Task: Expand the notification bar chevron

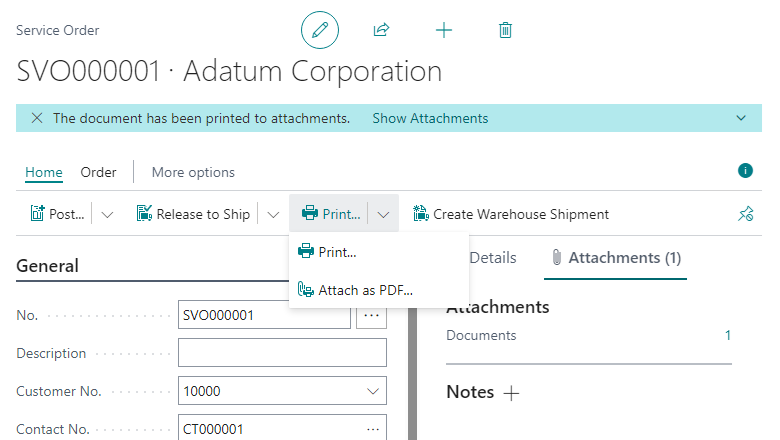Action: tap(741, 118)
